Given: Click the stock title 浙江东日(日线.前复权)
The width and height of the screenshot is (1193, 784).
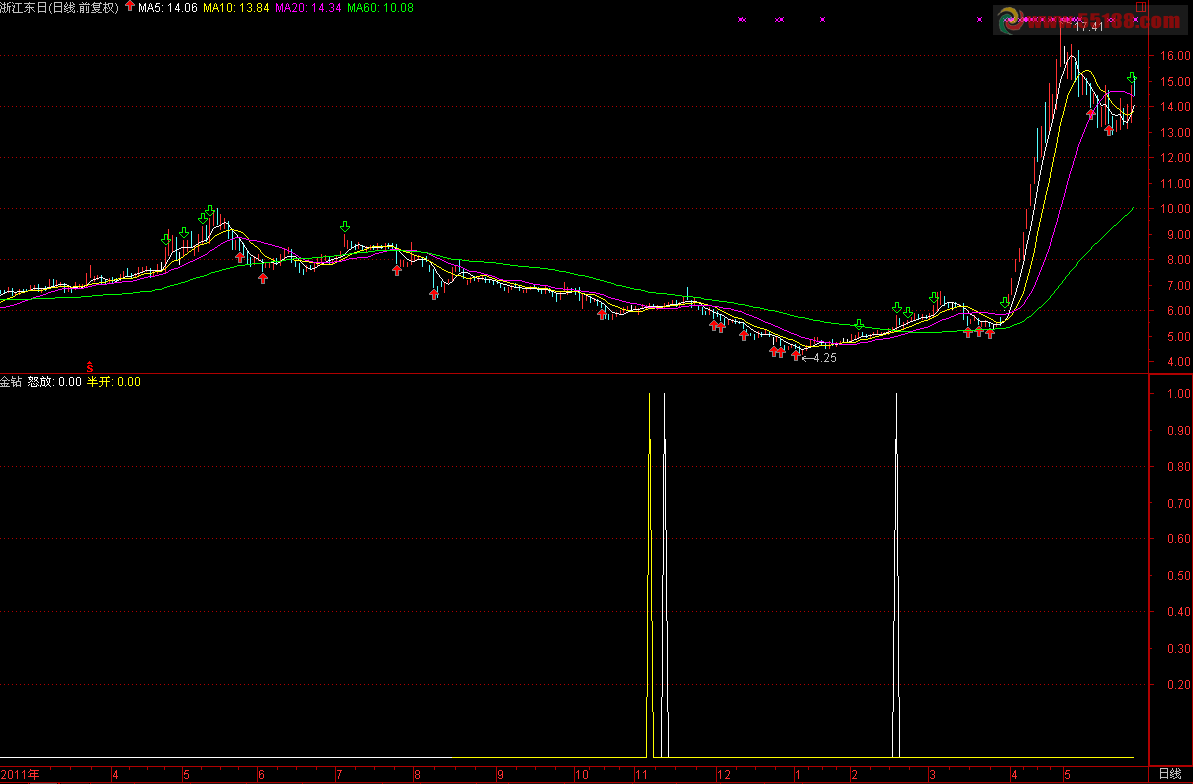Looking at the screenshot, I should pyautogui.click(x=60, y=8).
